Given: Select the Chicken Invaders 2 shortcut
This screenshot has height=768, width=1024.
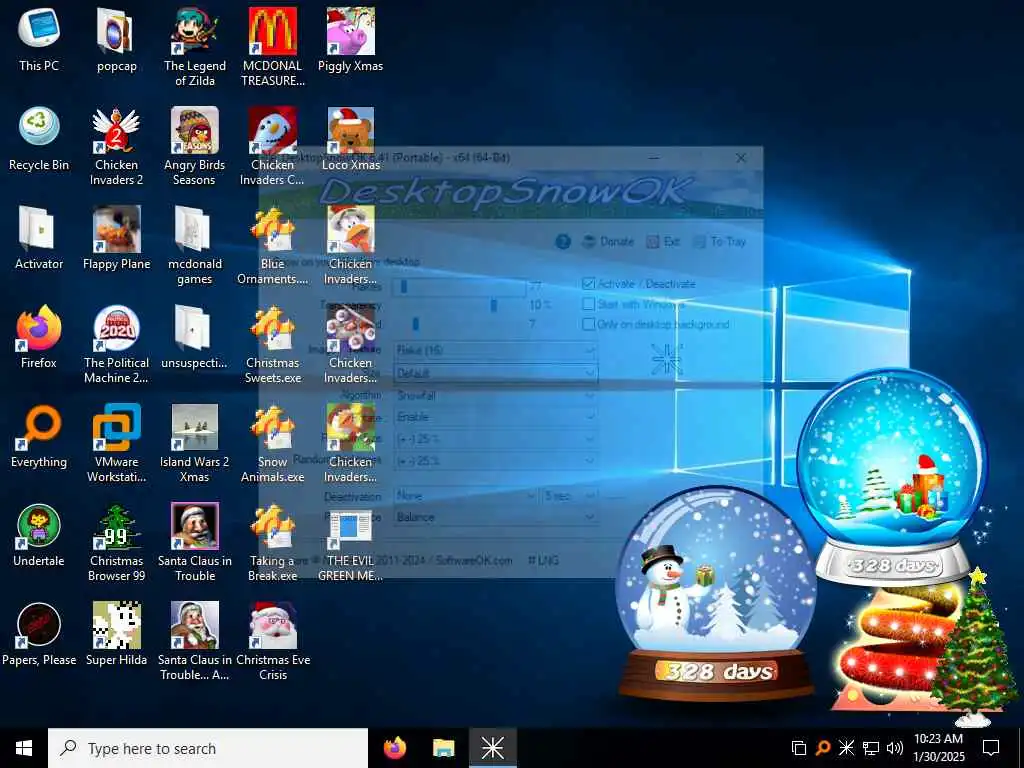Looking at the screenshot, I should click(x=116, y=146).
